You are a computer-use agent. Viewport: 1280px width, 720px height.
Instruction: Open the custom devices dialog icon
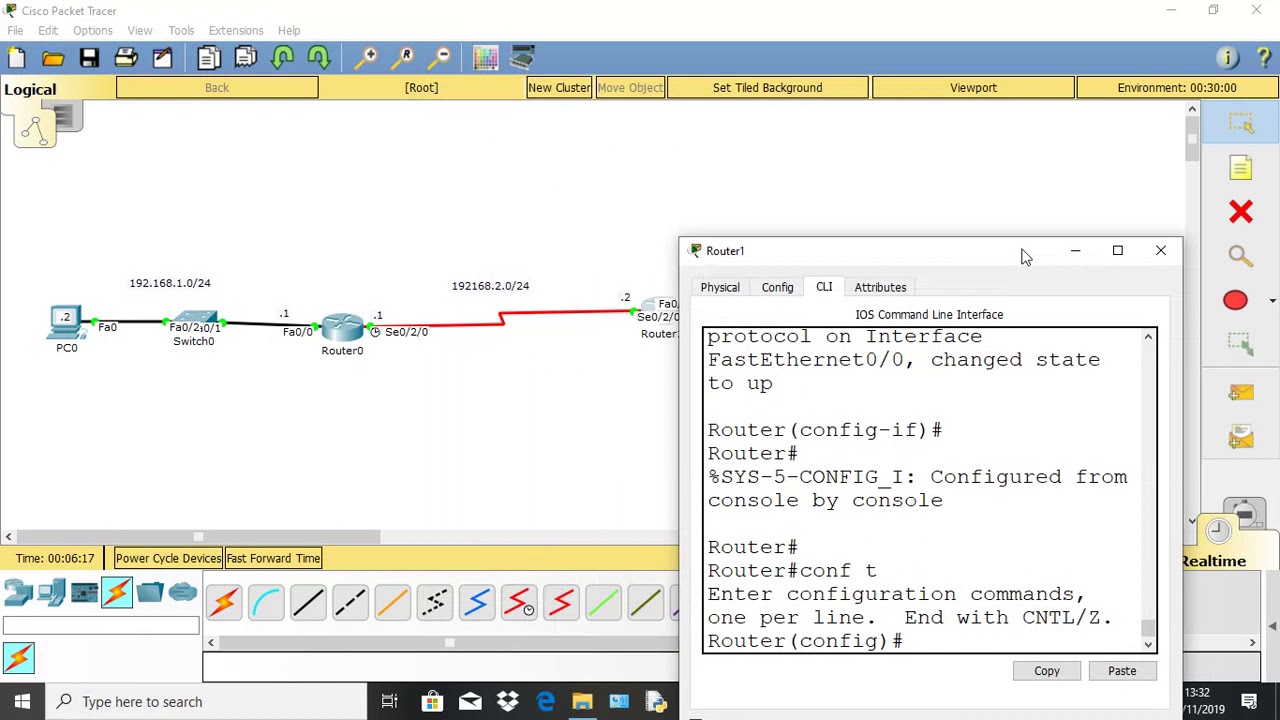point(522,59)
